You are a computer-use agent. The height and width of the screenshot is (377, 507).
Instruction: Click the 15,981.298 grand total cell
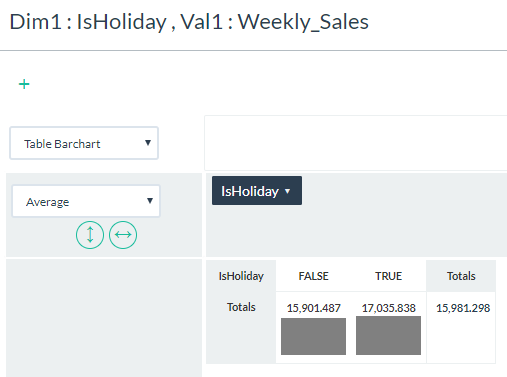pyautogui.click(x=463, y=308)
